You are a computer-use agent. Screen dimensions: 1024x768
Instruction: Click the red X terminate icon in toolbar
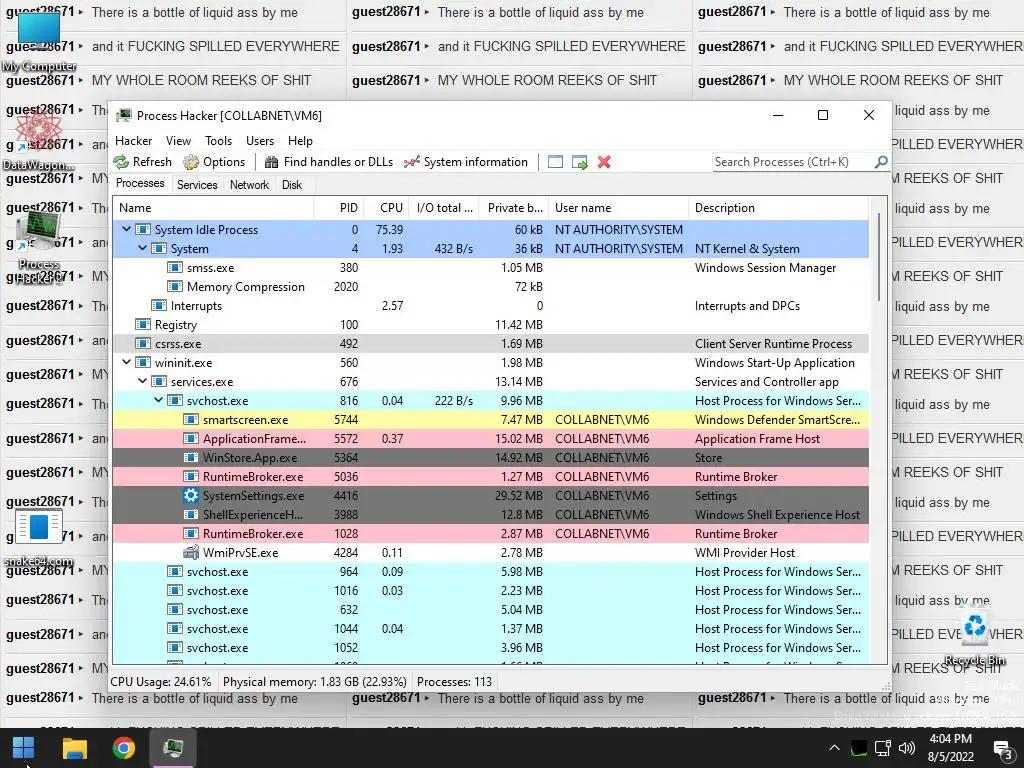(x=604, y=162)
